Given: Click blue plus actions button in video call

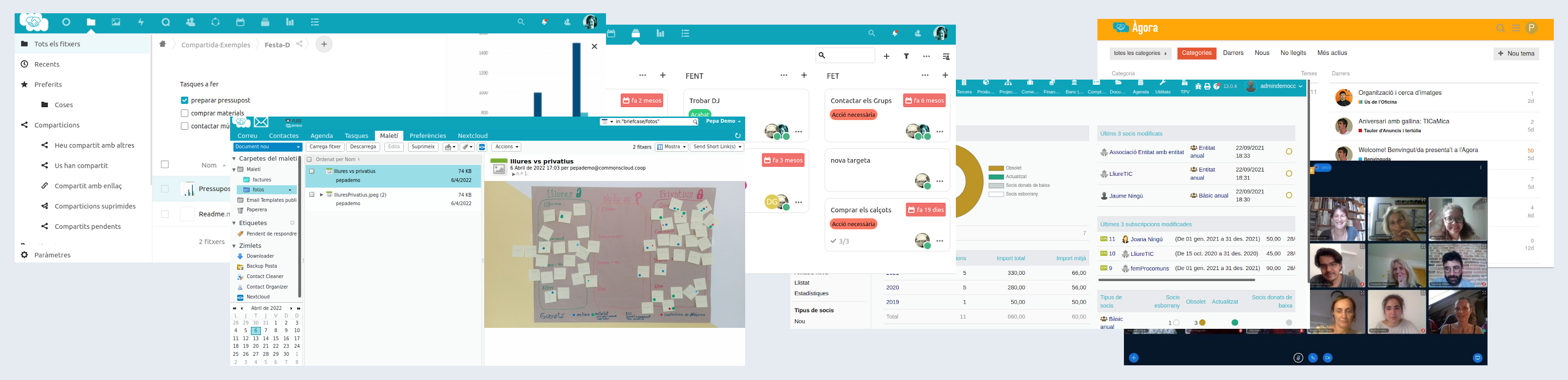Looking at the screenshot, I should (1133, 358).
